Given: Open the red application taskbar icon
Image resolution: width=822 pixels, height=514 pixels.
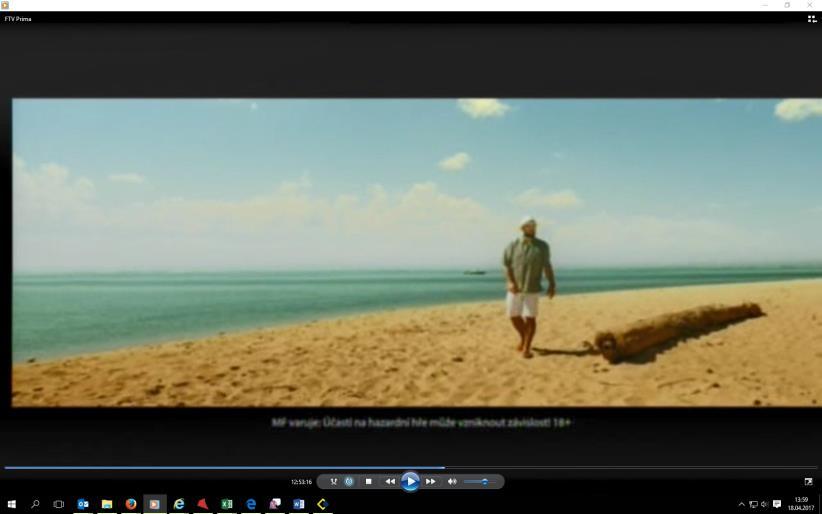Looking at the screenshot, I should (203, 504).
